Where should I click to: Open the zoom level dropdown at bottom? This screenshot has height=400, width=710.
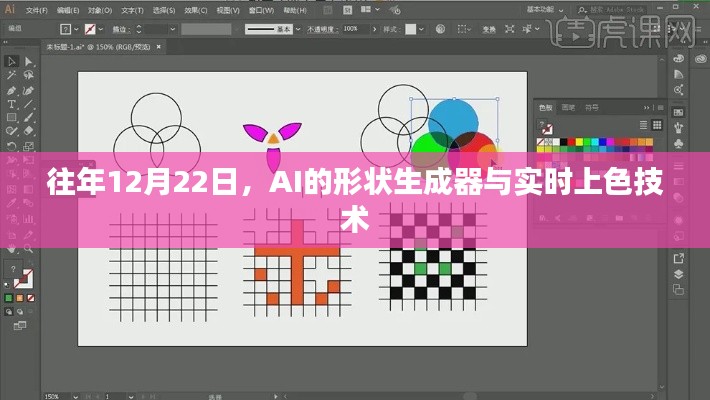point(75,396)
